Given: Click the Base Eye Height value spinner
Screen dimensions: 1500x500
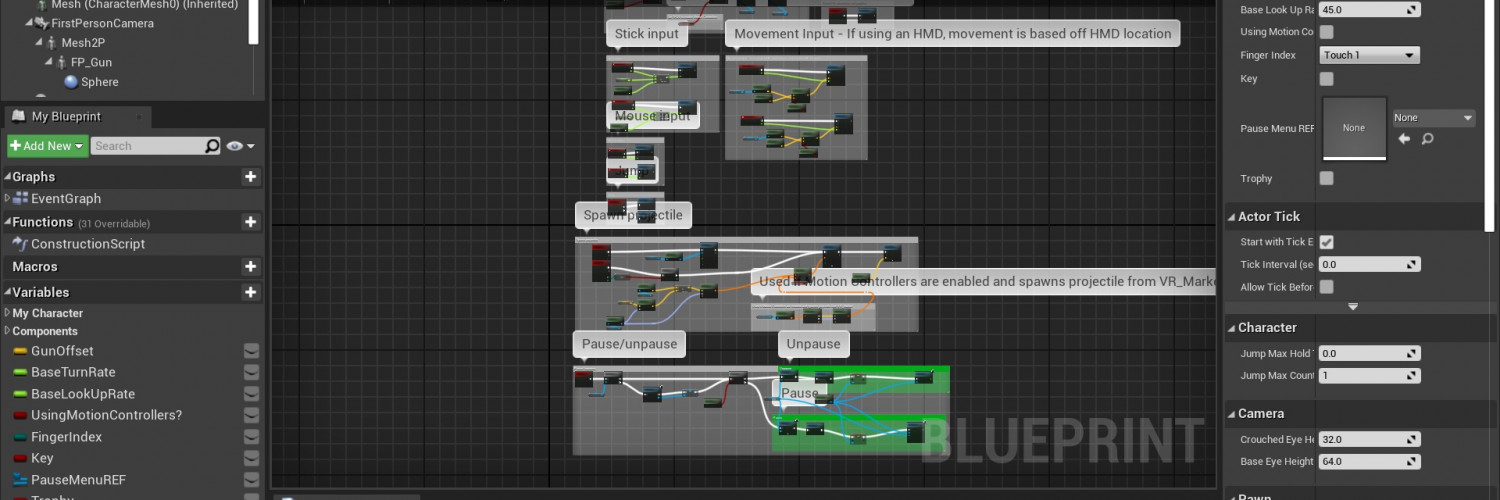Looking at the screenshot, I should (1369, 462).
